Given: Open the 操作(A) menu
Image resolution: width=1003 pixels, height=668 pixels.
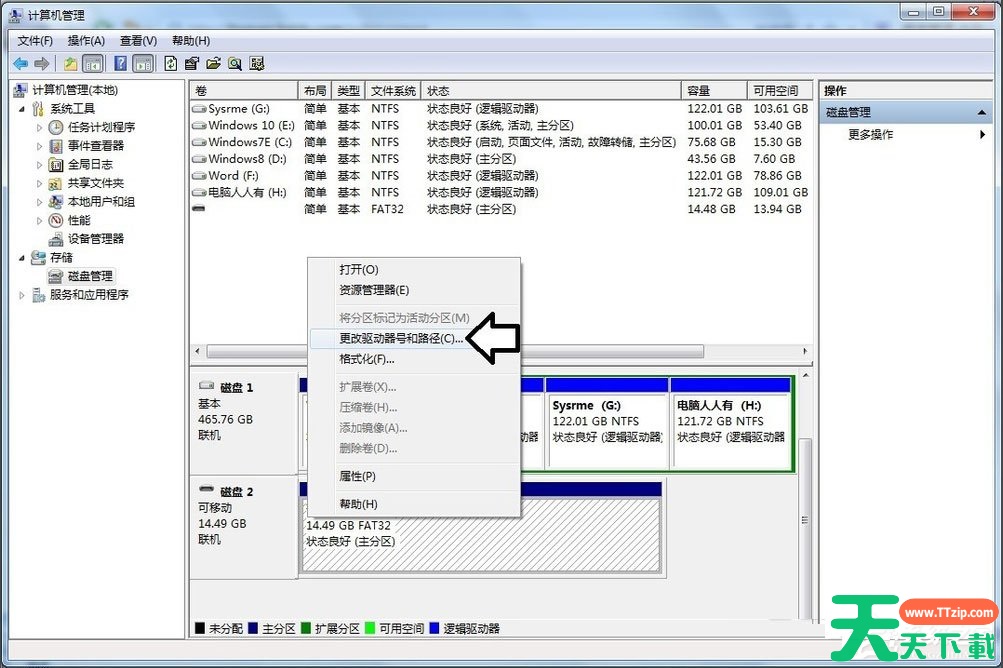Looking at the screenshot, I should pyautogui.click(x=86, y=41).
